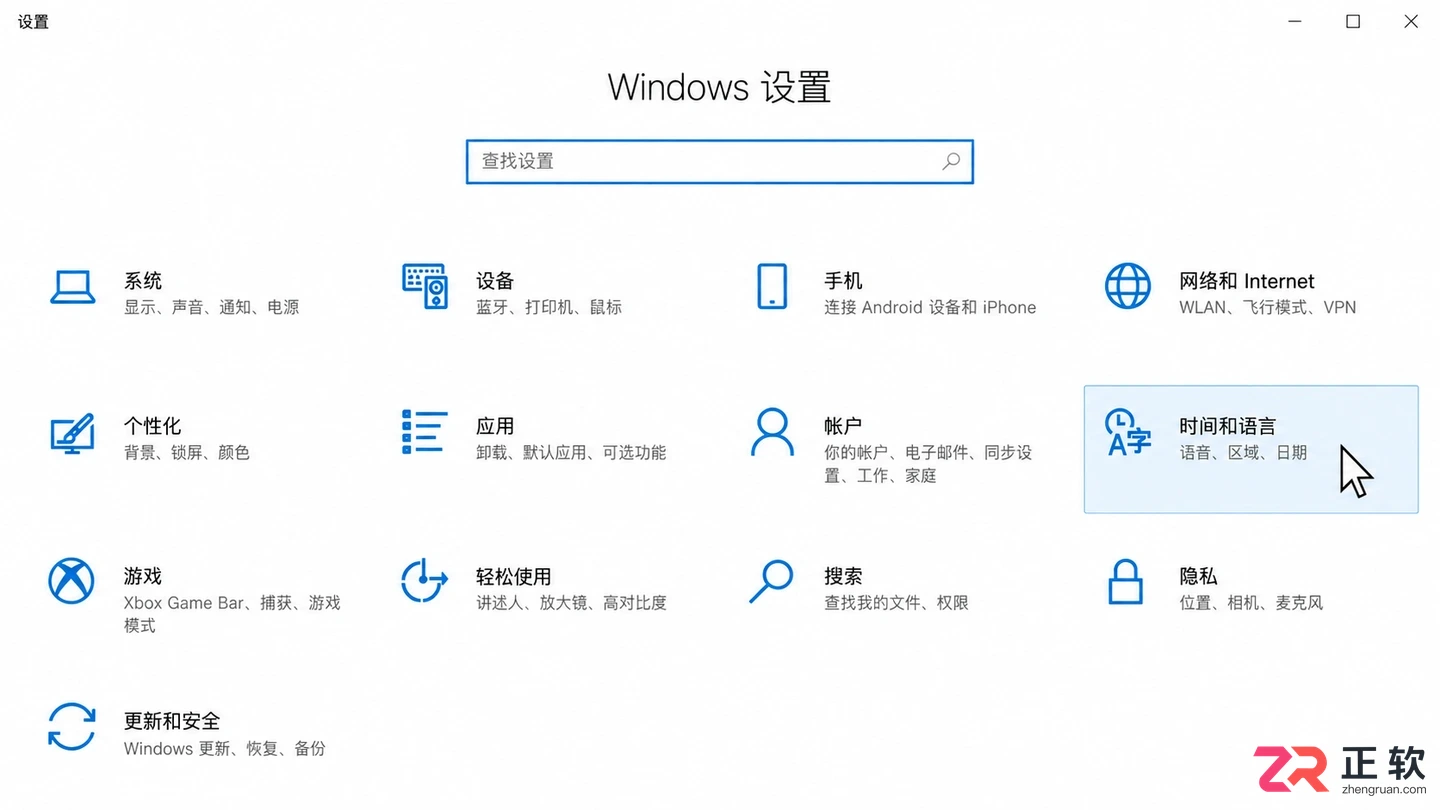1440x810 pixels.
Task: Open the 系统 settings title
Action: 143,281
